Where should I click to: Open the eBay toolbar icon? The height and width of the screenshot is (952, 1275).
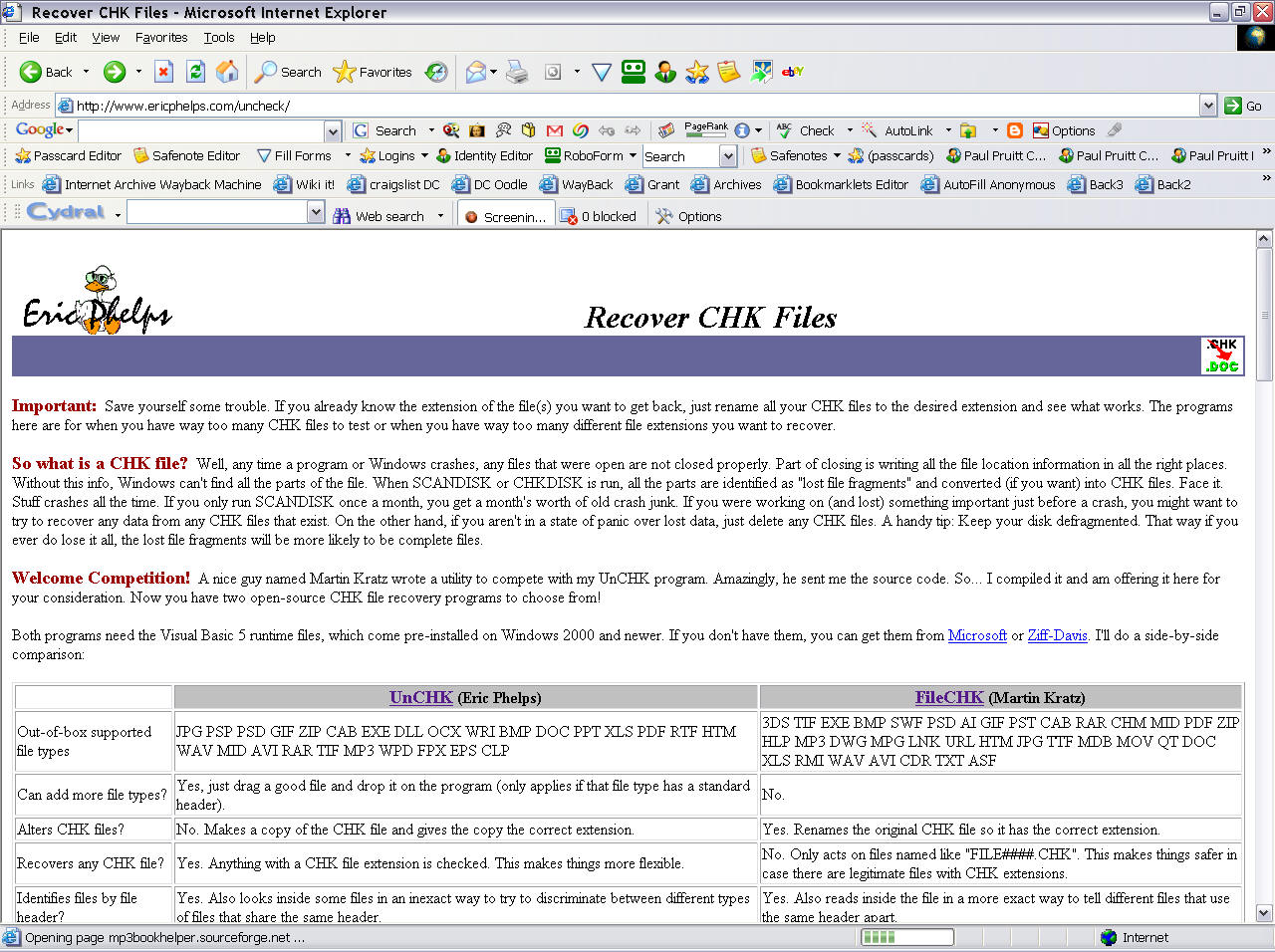click(793, 72)
